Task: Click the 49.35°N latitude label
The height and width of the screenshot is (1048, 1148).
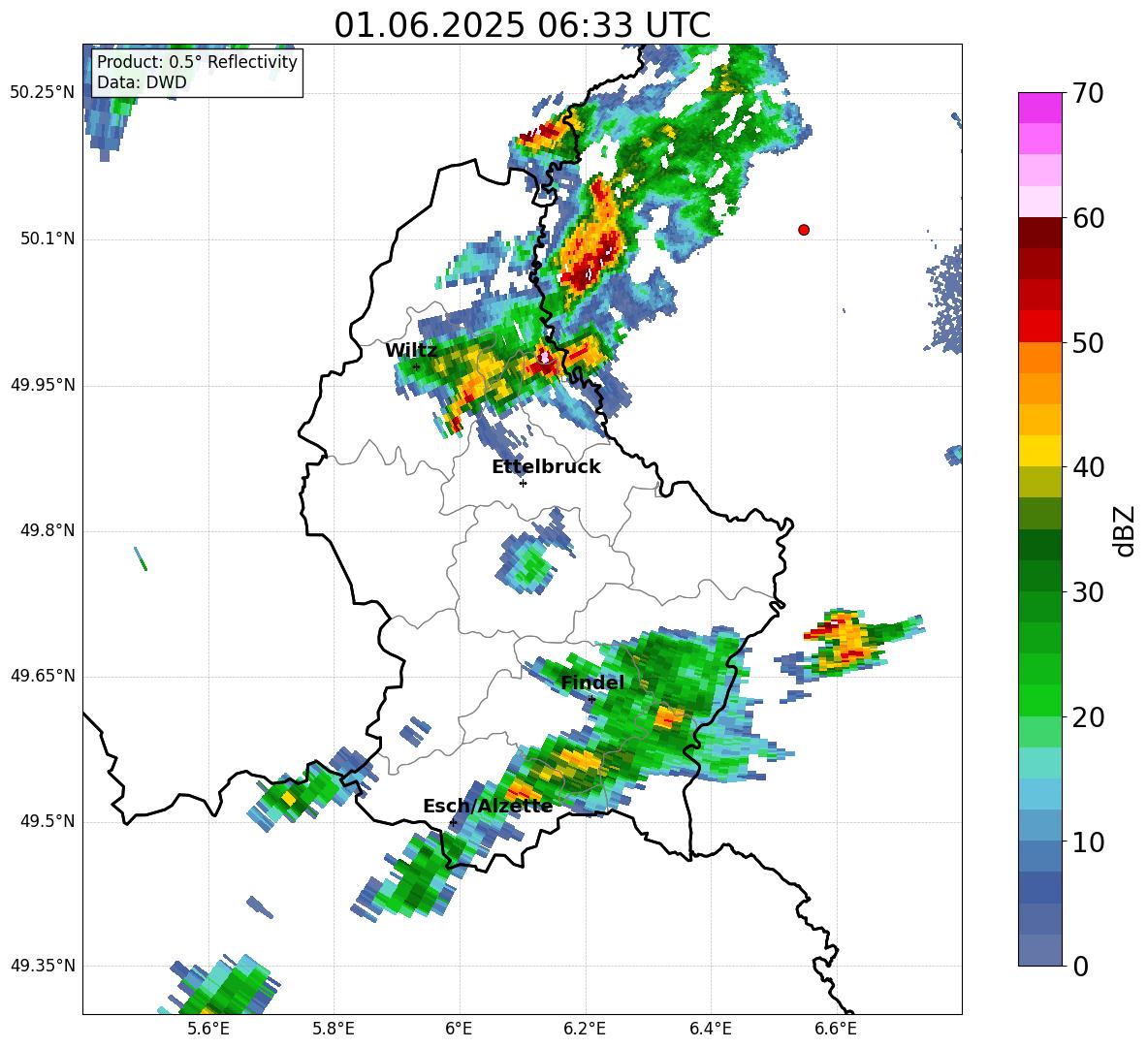Action: [x=43, y=966]
